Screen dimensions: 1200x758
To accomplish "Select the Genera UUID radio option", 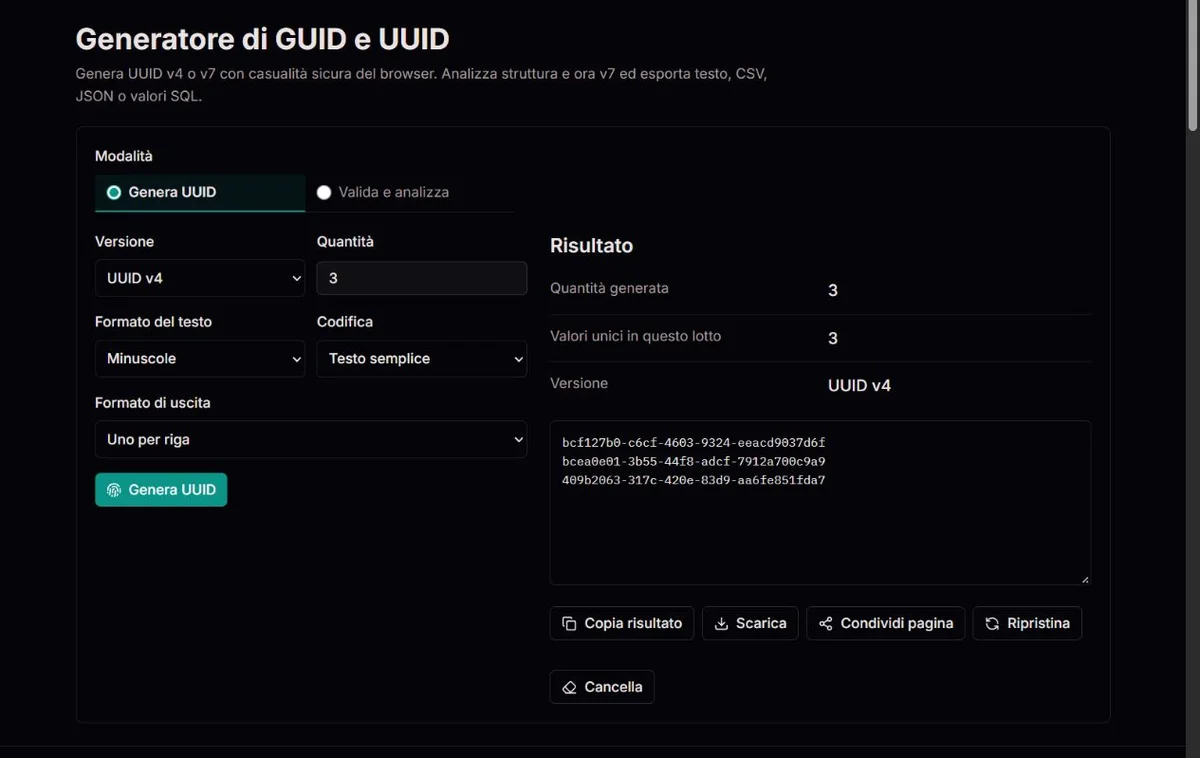I will [x=199, y=192].
